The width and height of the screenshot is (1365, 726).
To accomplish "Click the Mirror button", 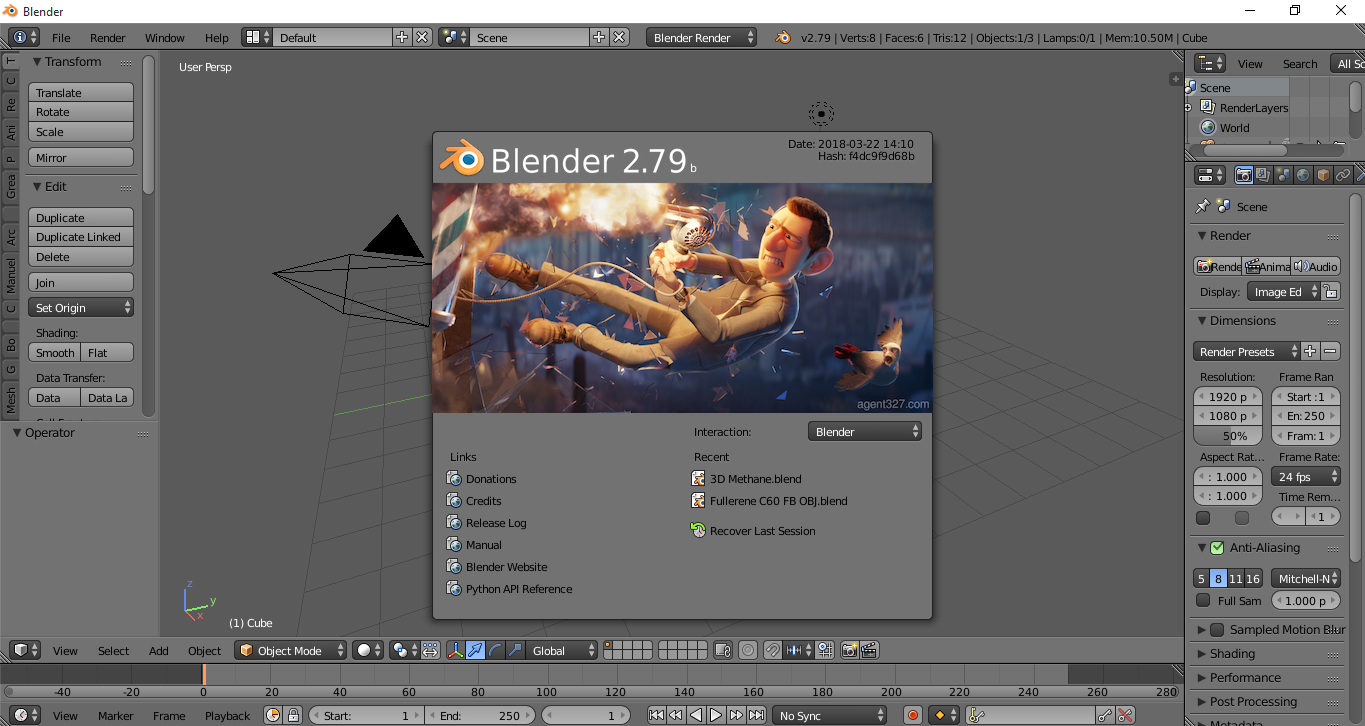I will tap(81, 158).
